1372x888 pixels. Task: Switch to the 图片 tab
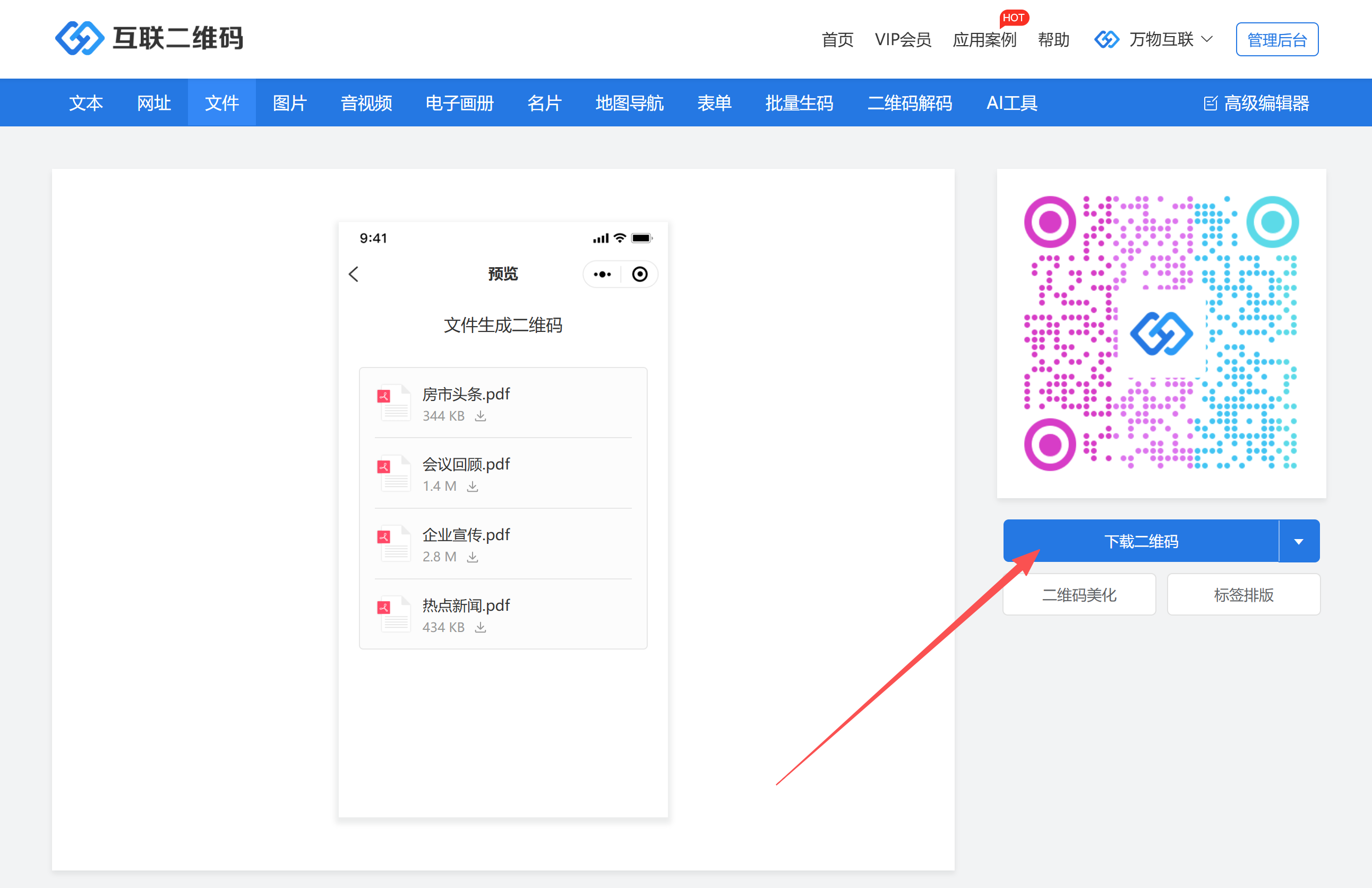[289, 103]
